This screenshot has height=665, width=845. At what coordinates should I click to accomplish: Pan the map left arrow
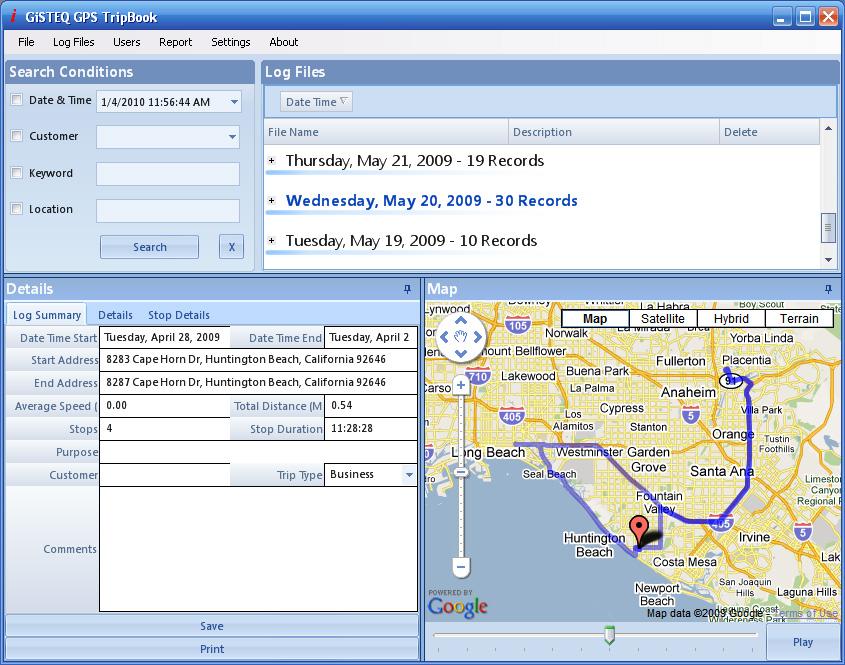tap(445, 337)
